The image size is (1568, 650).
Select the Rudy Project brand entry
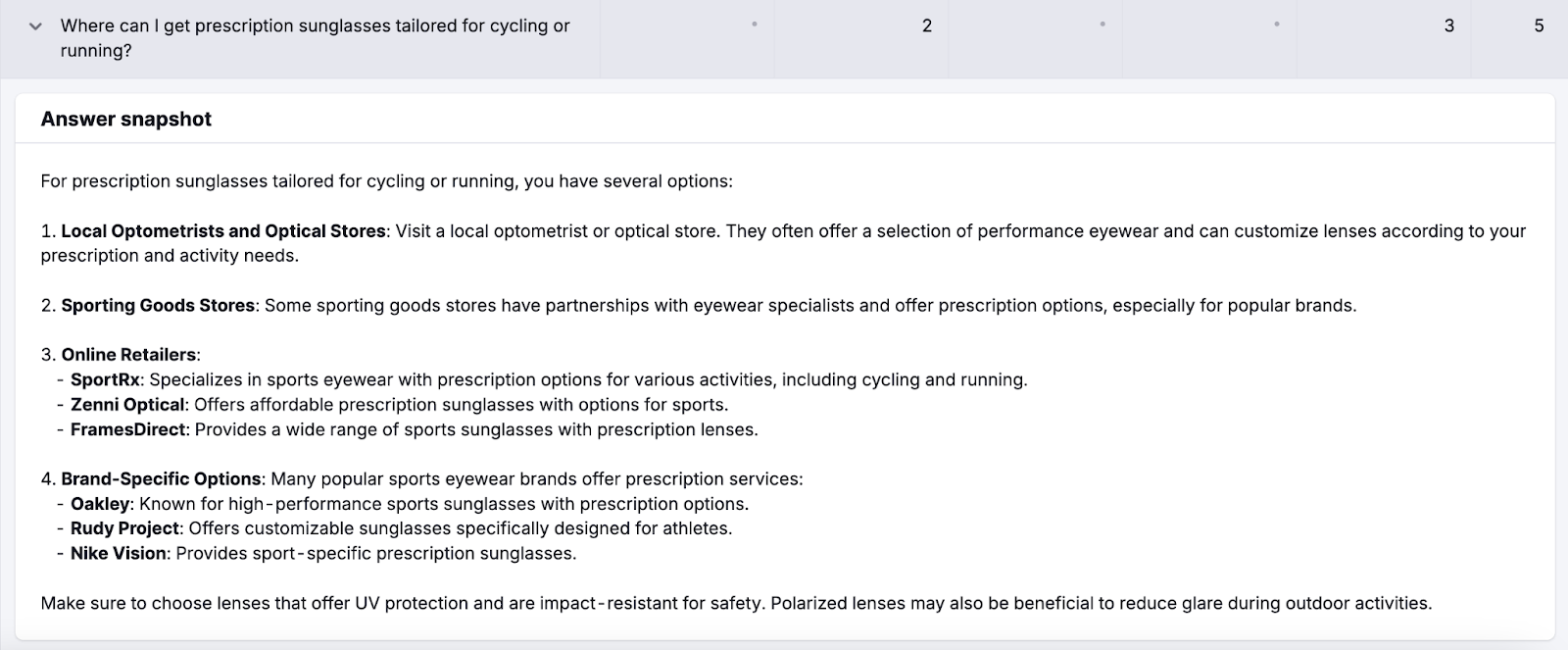tap(125, 528)
